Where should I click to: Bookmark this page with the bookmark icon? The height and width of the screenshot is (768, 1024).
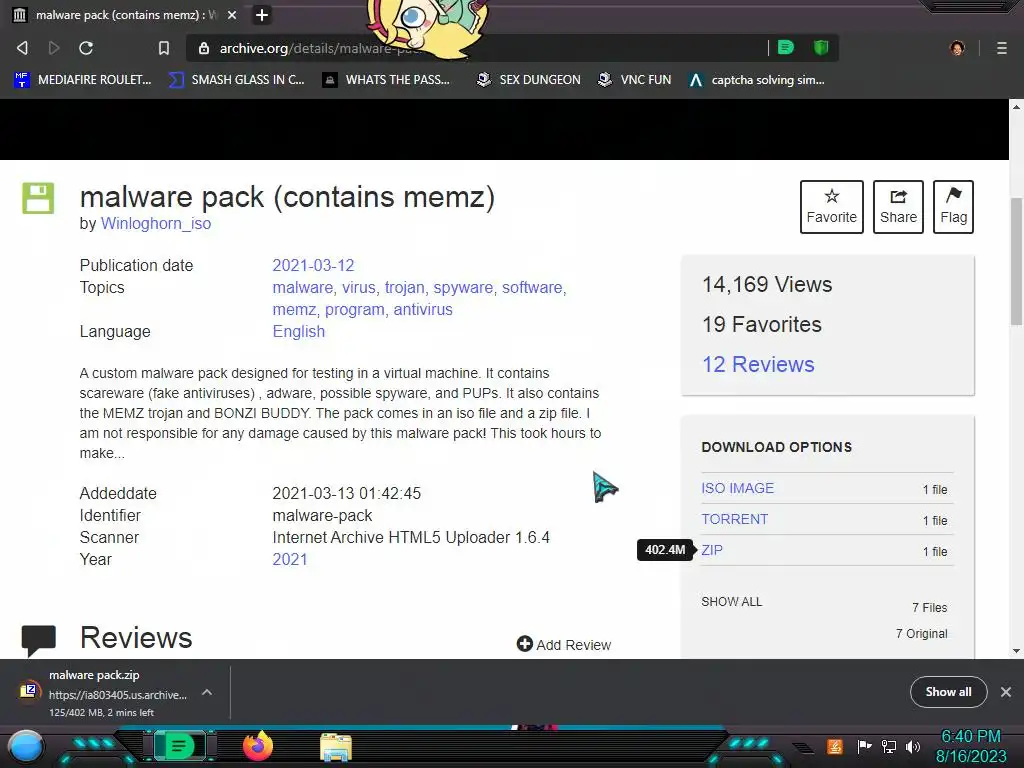click(164, 48)
